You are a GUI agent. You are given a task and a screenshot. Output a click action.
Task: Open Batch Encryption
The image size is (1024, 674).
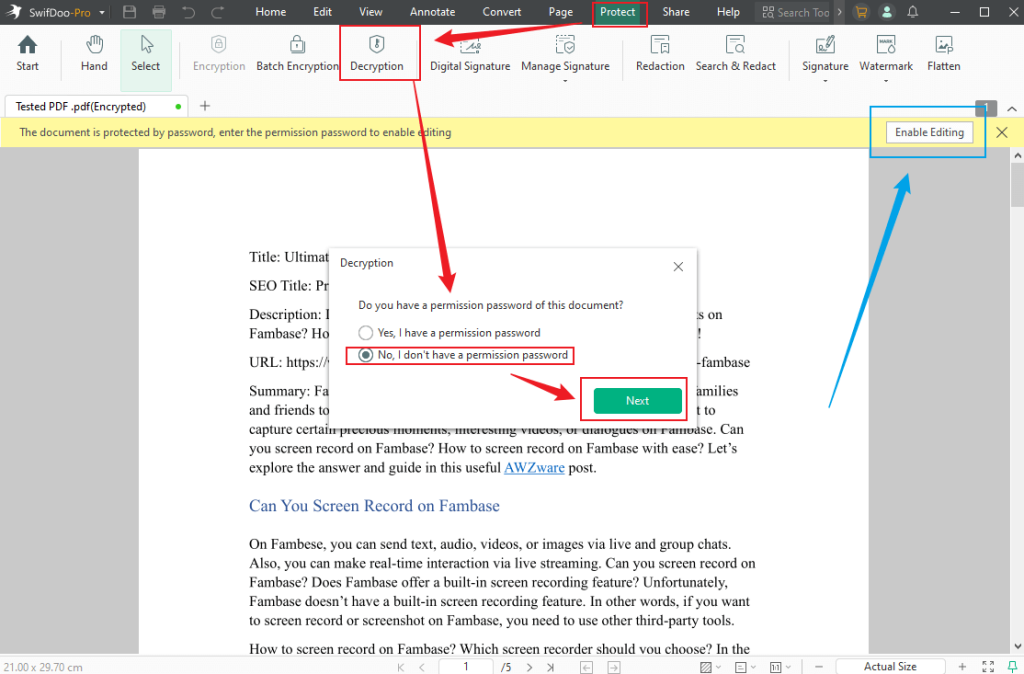(297, 52)
